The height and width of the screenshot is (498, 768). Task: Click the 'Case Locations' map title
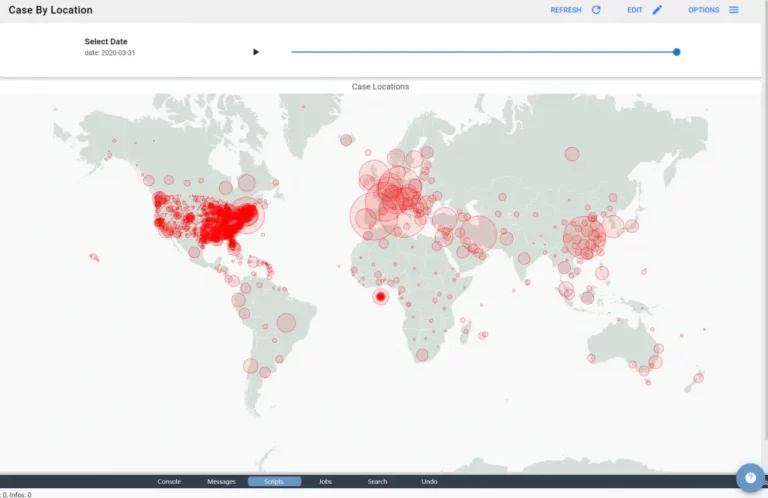click(380, 87)
